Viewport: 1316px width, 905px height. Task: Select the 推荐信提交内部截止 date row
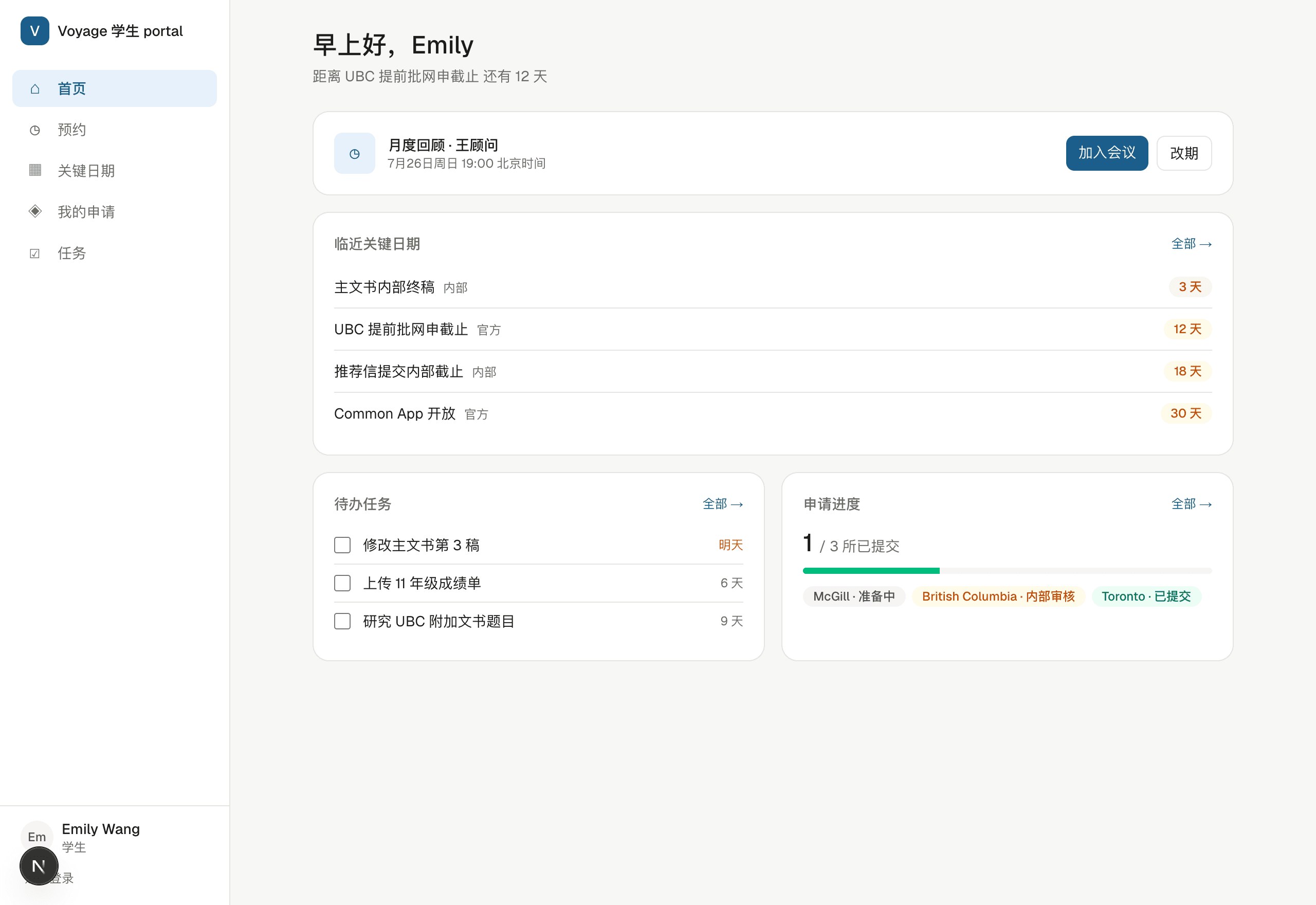click(773, 371)
